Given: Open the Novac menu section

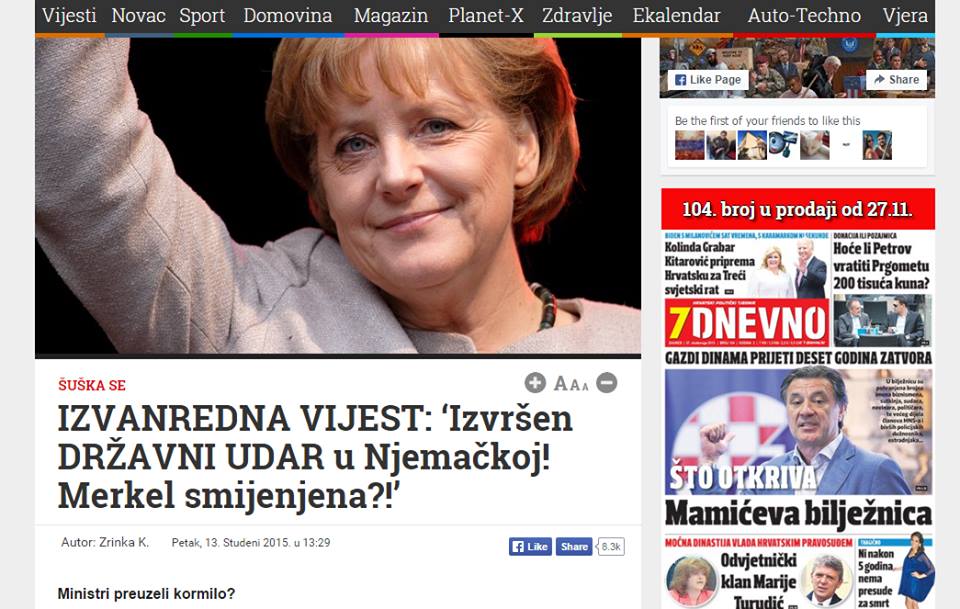Looking at the screenshot, I should tap(138, 15).
